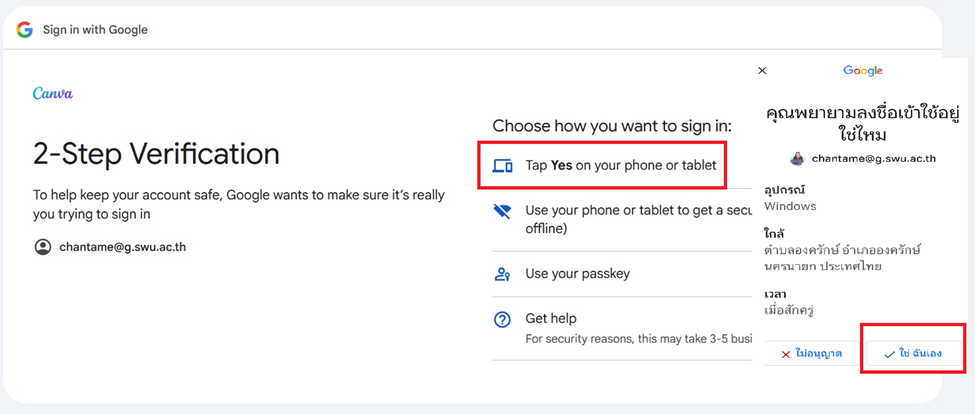
Task: Click the email address in the phone prompt
Action: [x=874, y=159]
